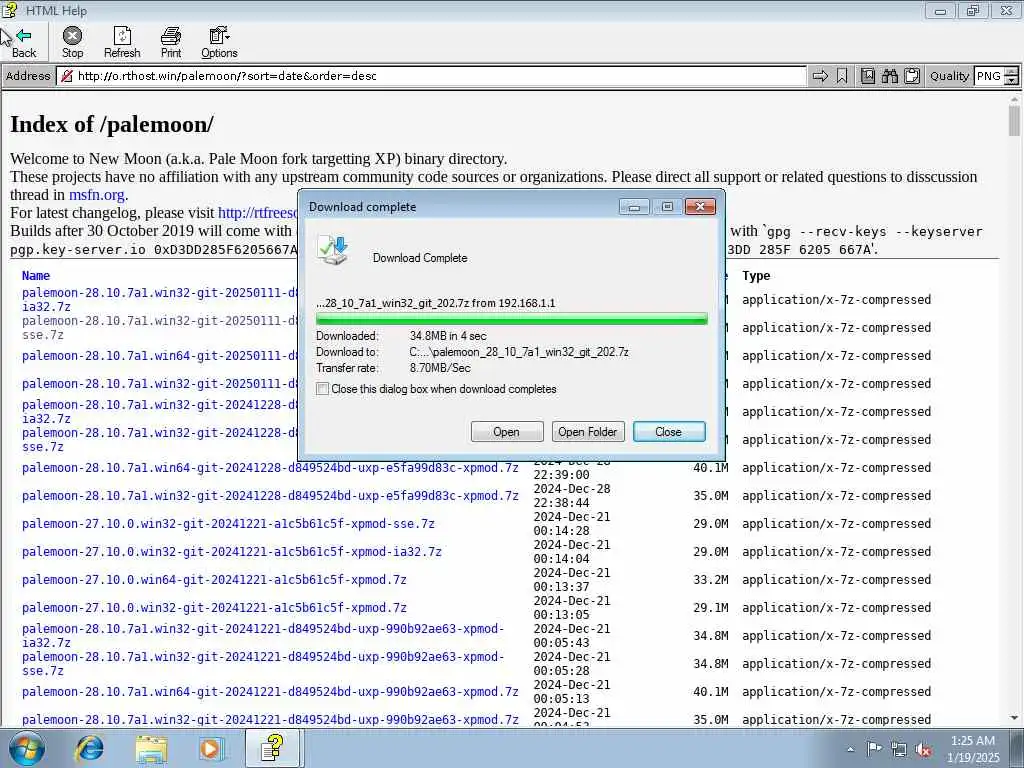Open palemoon-28.10.7a1.win32-git-20250111 ia32.7z link

pyautogui.click(x=160, y=299)
